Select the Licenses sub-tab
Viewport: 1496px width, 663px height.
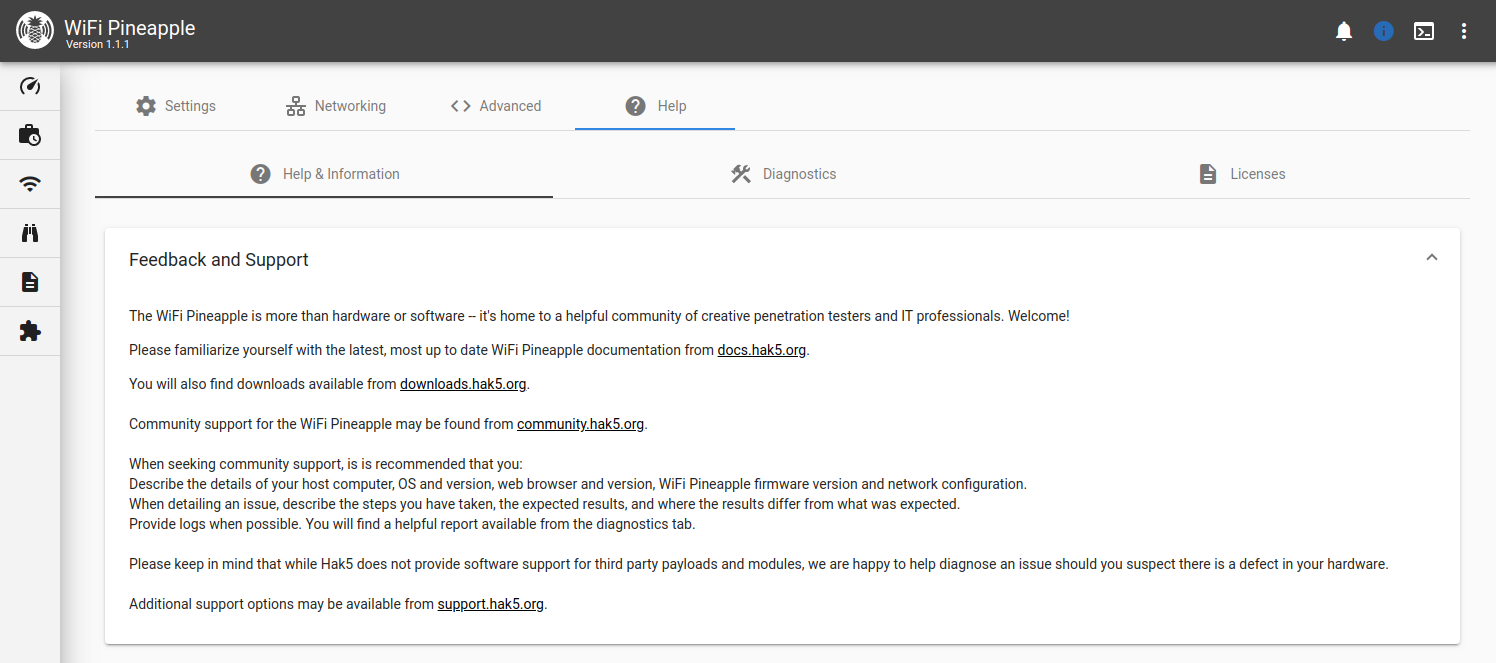click(1241, 174)
